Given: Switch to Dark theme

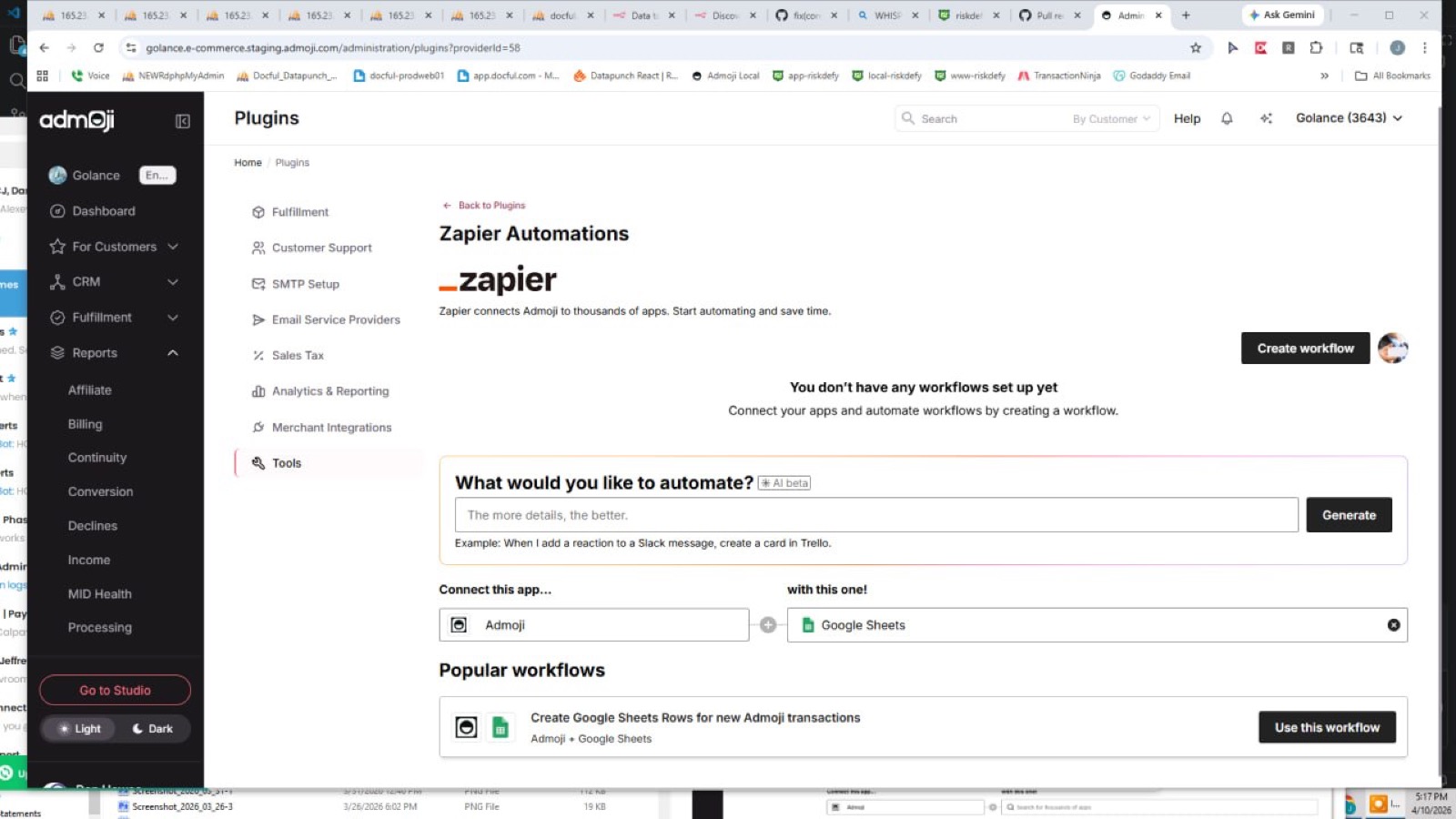Looking at the screenshot, I should tap(152, 729).
